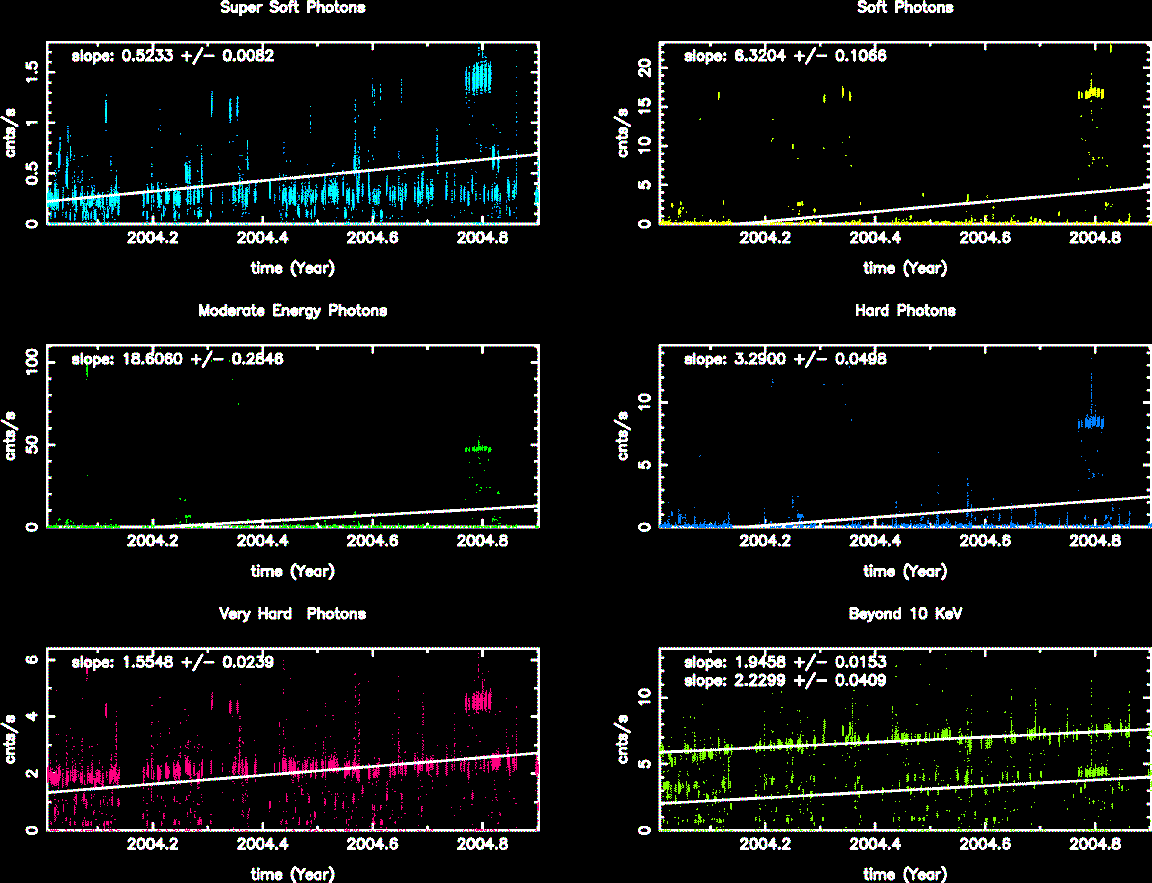
Task: Click the Soft Photons plot title
Action: pyautogui.click(x=905, y=8)
